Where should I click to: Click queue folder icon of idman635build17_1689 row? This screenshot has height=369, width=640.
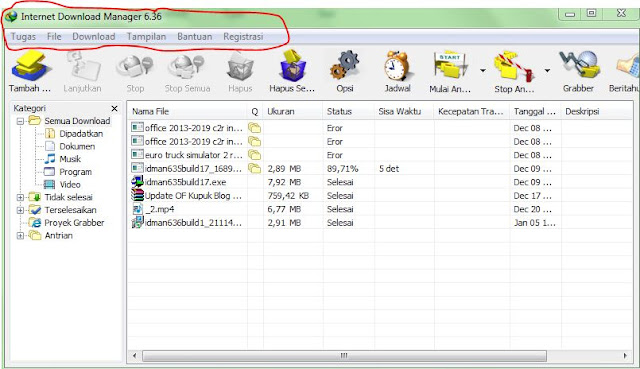pyautogui.click(x=254, y=169)
